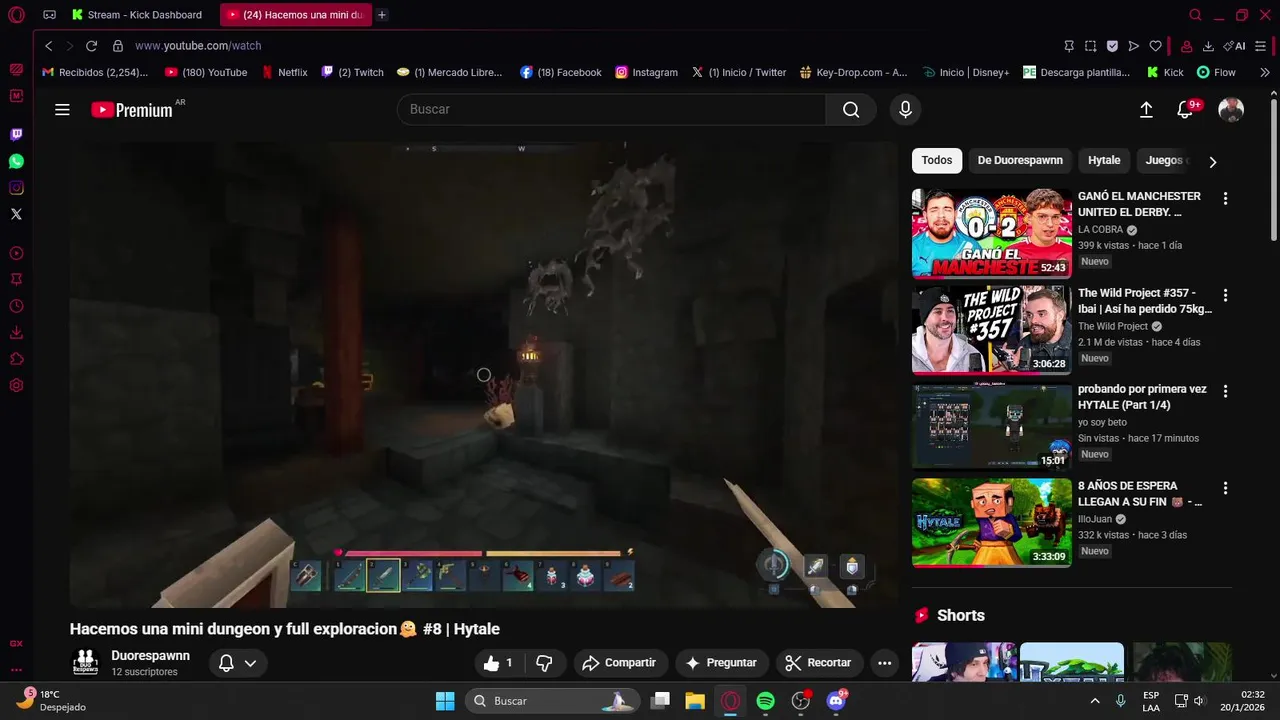Screen dimensions: 1280x720
Task: Open the YouTube hamburger guide menu
Action: click(62, 109)
